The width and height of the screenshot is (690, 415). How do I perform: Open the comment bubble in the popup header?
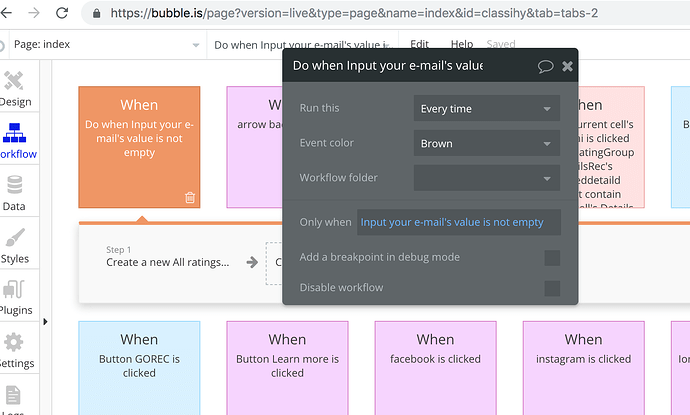tap(545, 66)
